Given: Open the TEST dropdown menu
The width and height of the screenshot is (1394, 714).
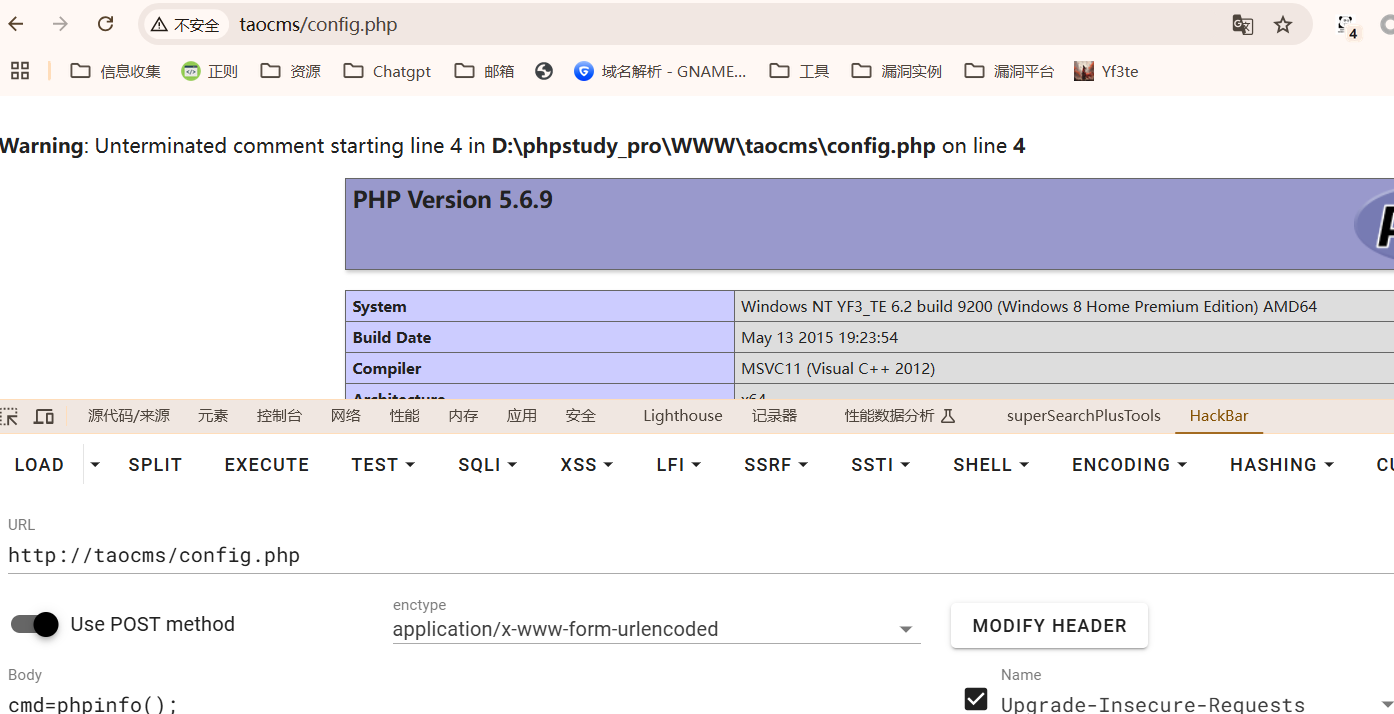Looking at the screenshot, I should pyautogui.click(x=383, y=465).
